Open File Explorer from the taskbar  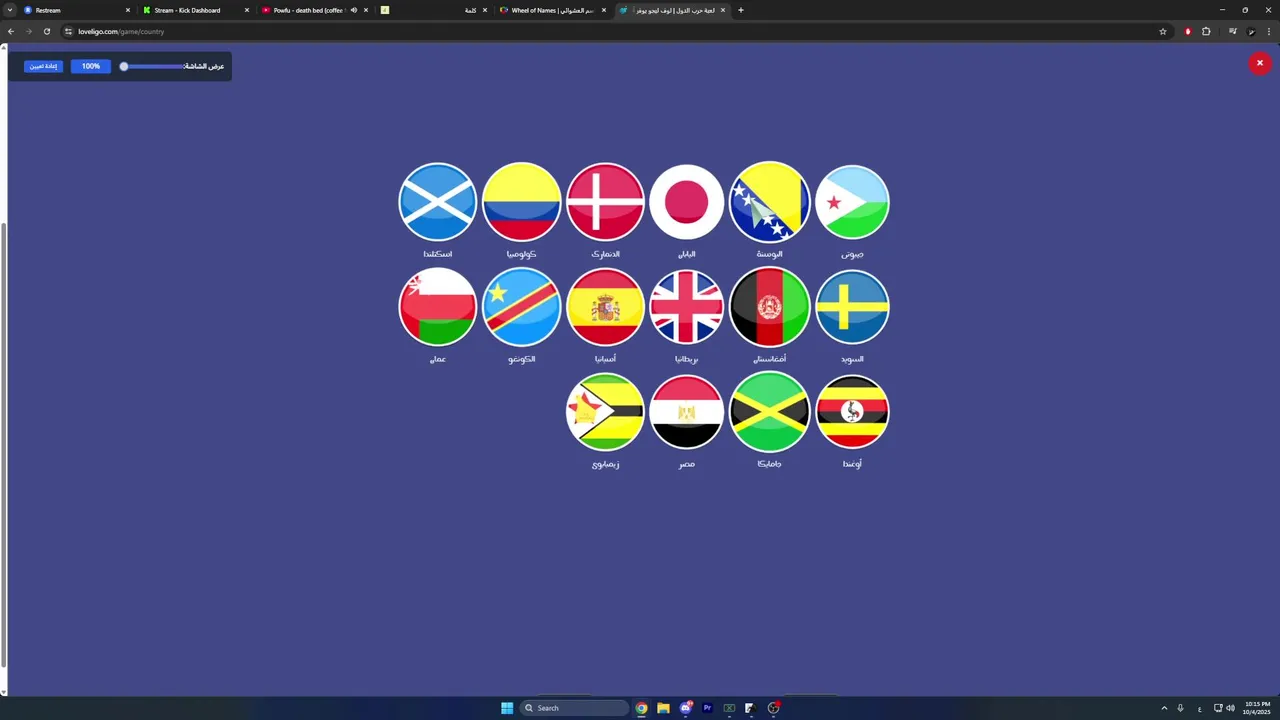(663, 708)
